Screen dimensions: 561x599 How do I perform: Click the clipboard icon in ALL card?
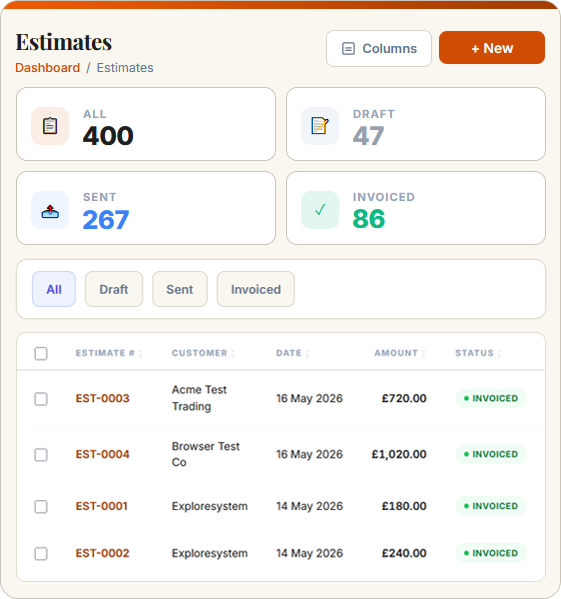[50, 126]
